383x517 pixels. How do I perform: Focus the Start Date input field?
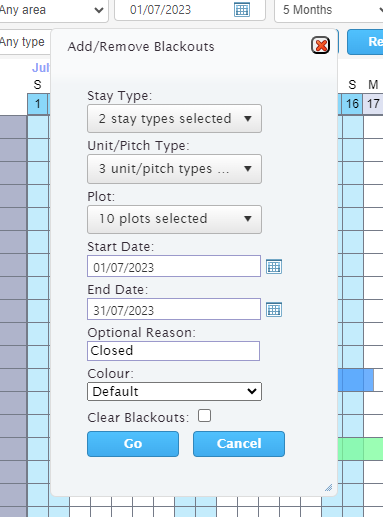pos(174,266)
